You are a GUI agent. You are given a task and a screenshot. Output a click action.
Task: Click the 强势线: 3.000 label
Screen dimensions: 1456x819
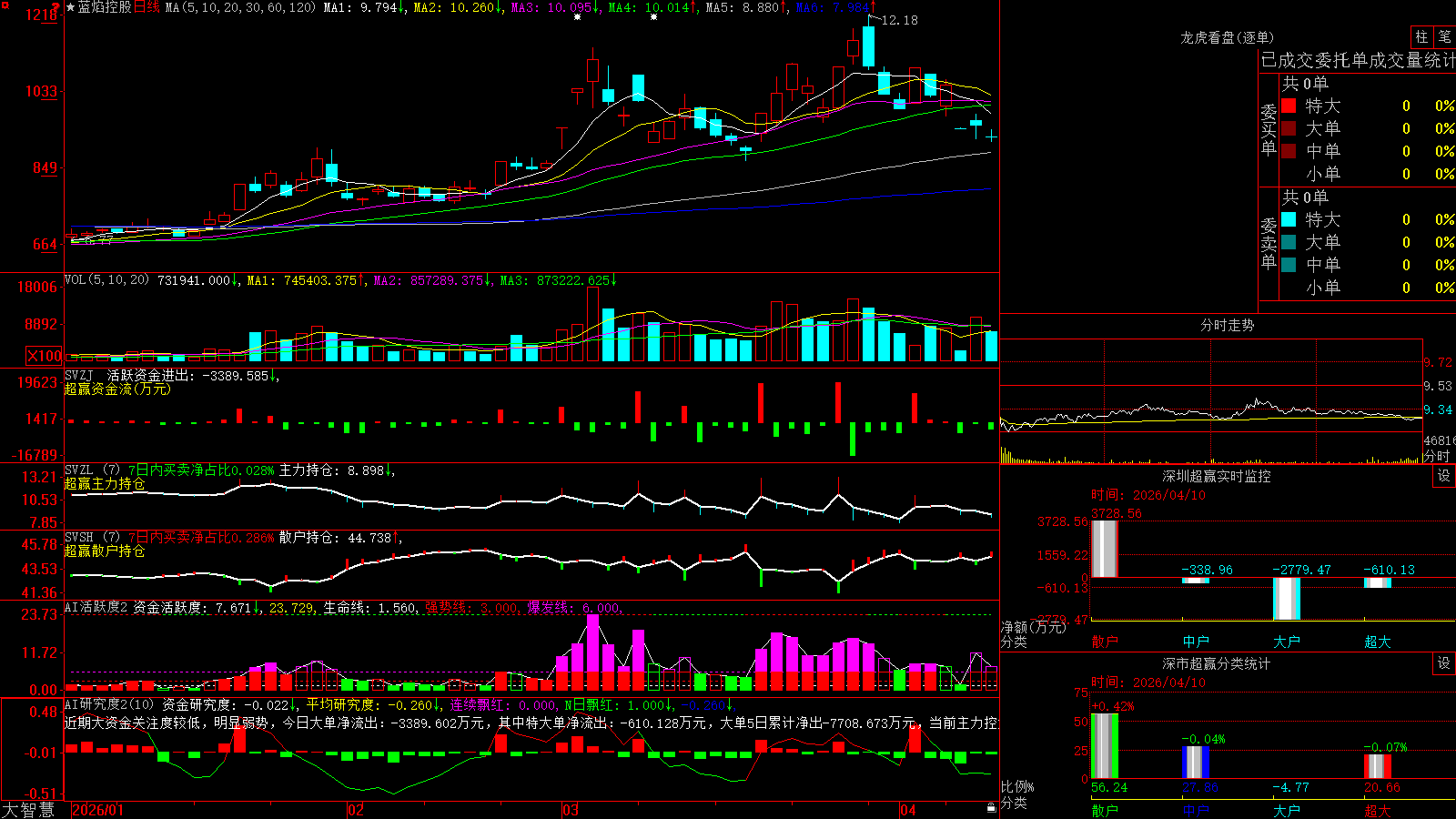[472, 607]
